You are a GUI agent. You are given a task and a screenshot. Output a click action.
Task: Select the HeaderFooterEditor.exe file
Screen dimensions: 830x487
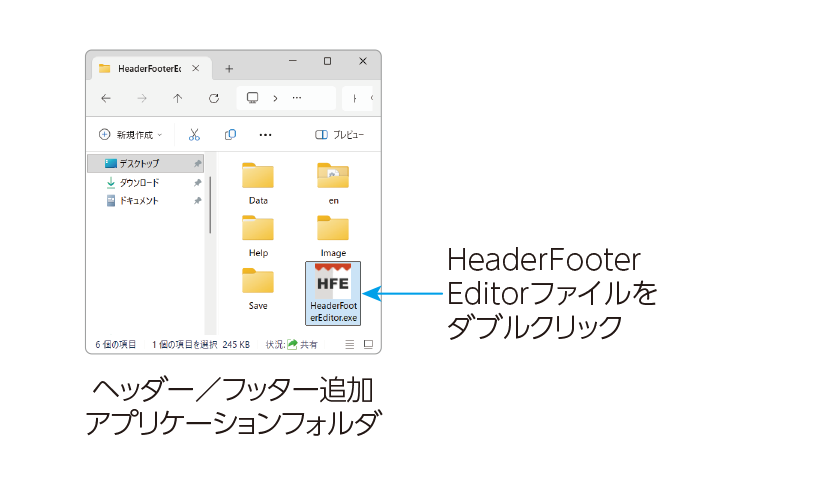pos(333,293)
